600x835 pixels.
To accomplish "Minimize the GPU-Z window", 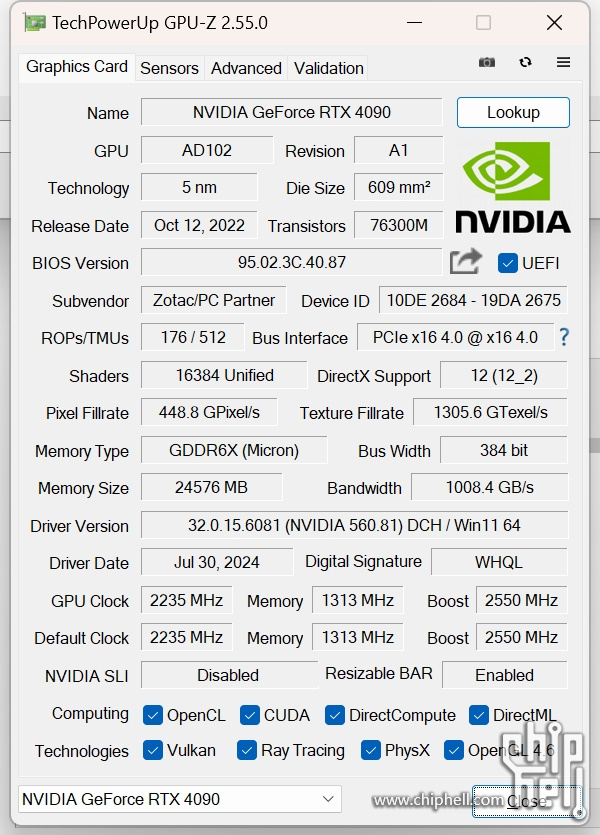I will coord(414,23).
